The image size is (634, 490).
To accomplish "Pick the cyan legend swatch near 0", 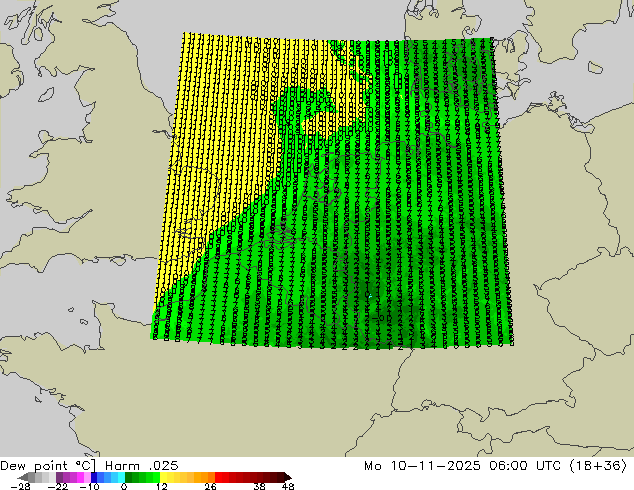I will [x=121, y=477].
